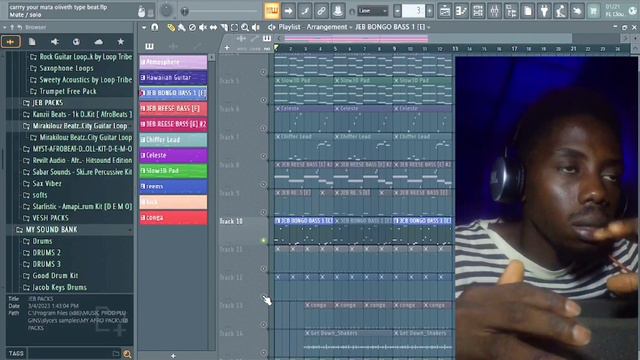Toggle the playlist magnet snap icon
This screenshot has height=360, width=640.
[155, 27]
